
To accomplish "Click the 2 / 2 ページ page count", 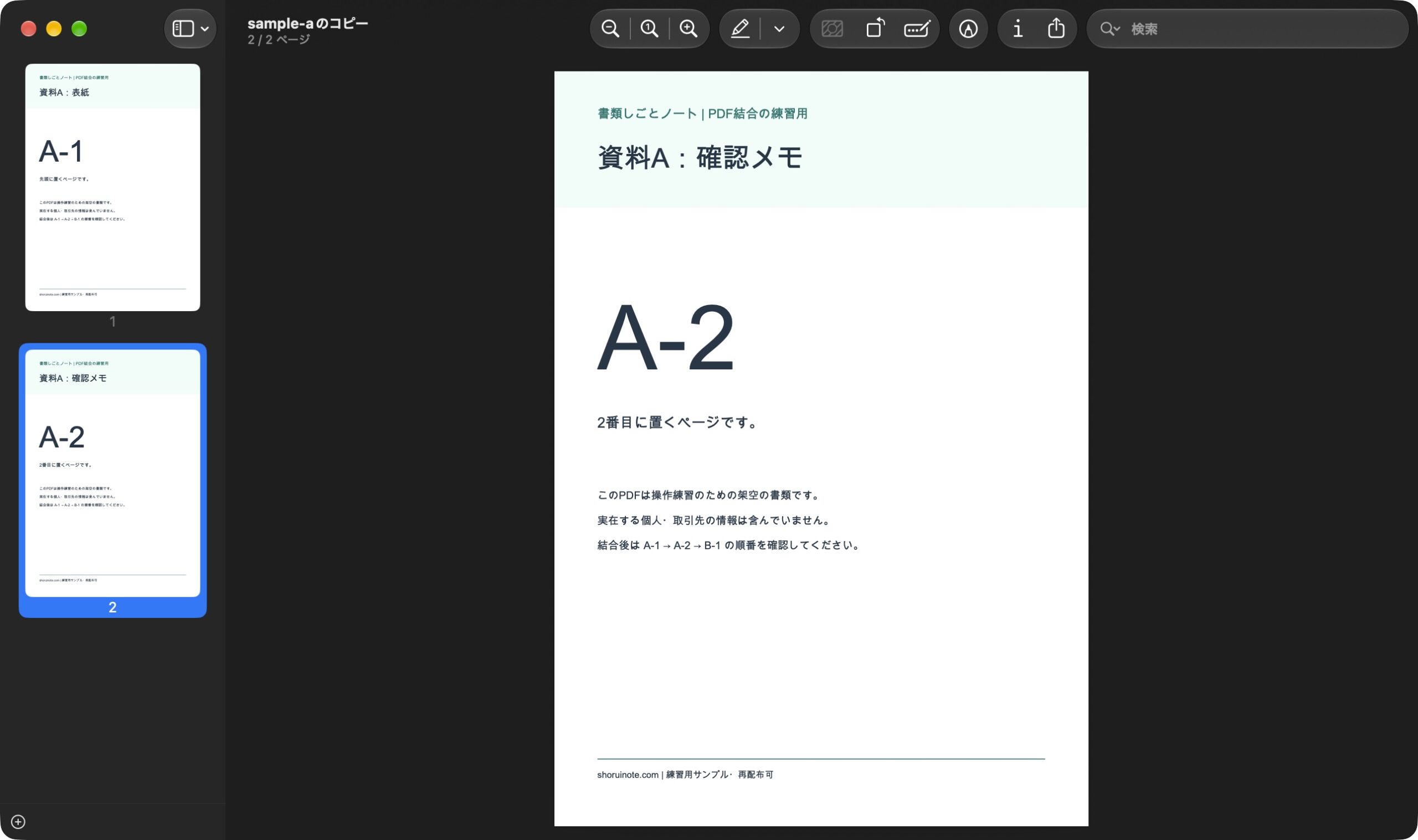I will pyautogui.click(x=279, y=40).
